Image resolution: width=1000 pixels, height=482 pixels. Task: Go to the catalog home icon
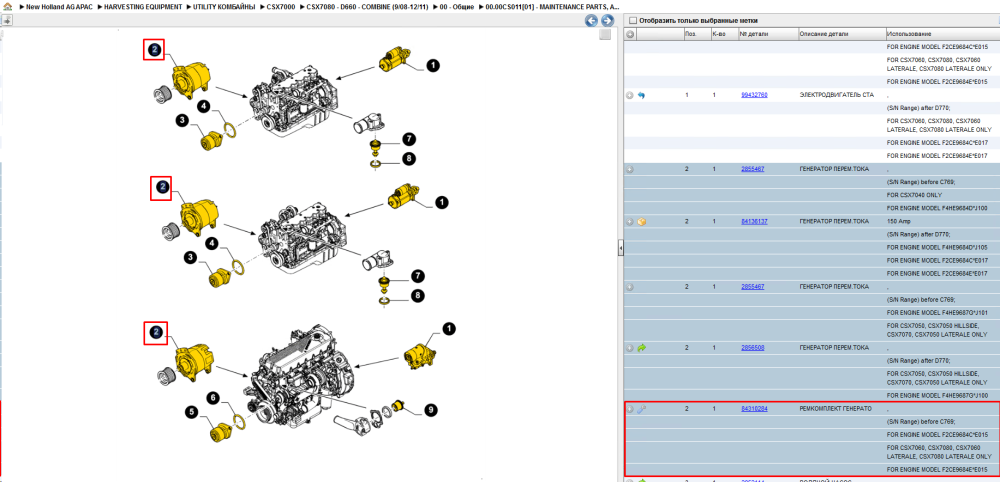pos(8,7)
